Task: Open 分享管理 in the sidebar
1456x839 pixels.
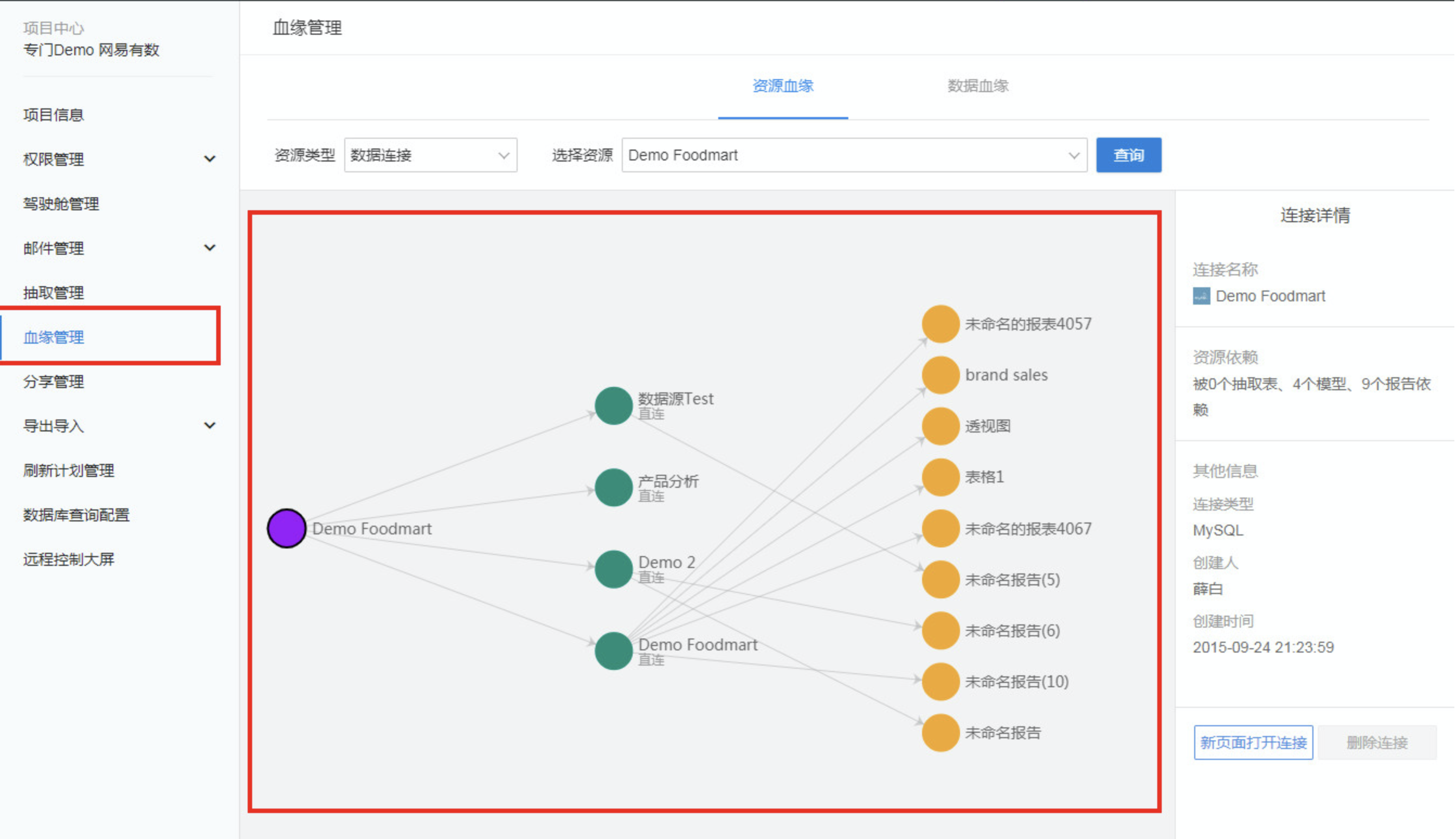Action: click(54, 382)
